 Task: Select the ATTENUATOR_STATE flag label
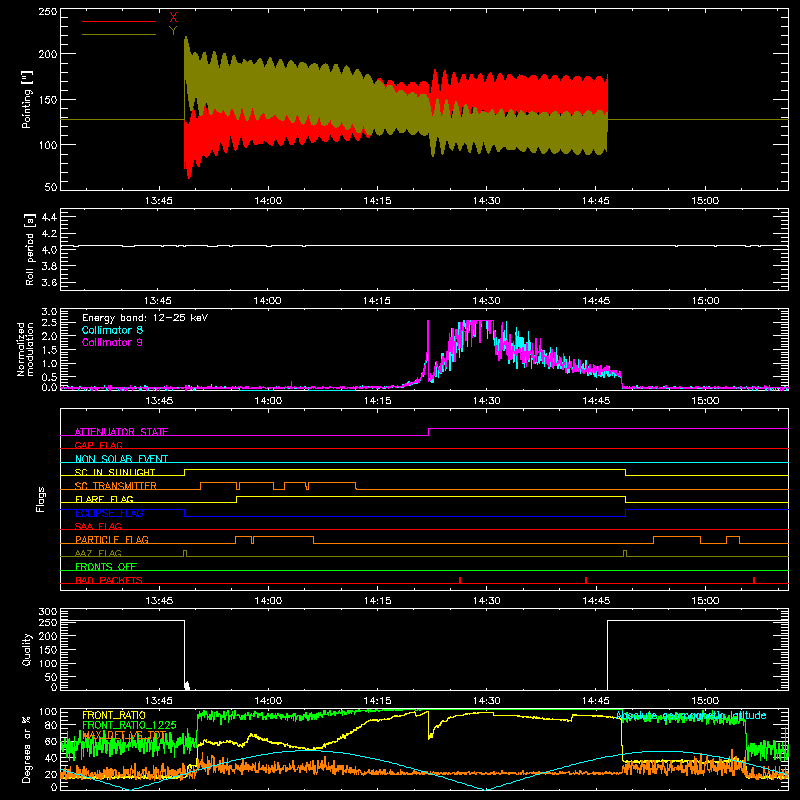121,432
